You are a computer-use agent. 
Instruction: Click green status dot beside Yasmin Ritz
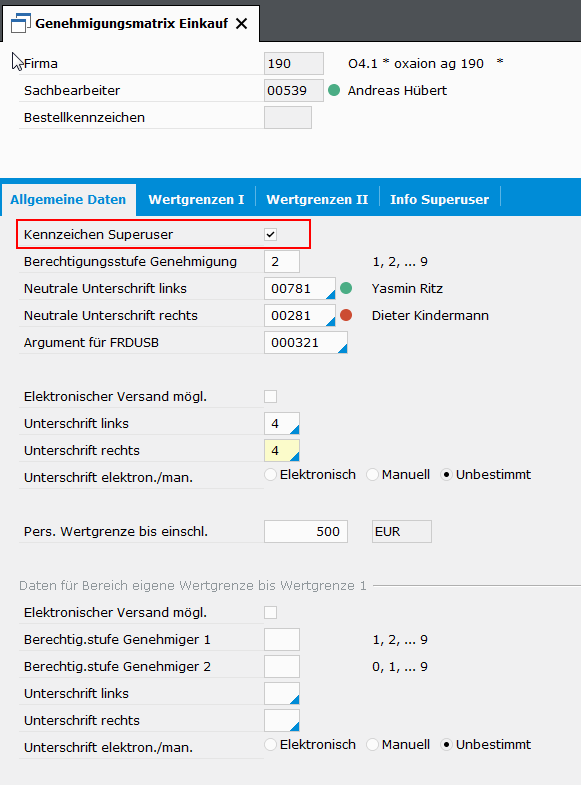click(x=346, y=288)
